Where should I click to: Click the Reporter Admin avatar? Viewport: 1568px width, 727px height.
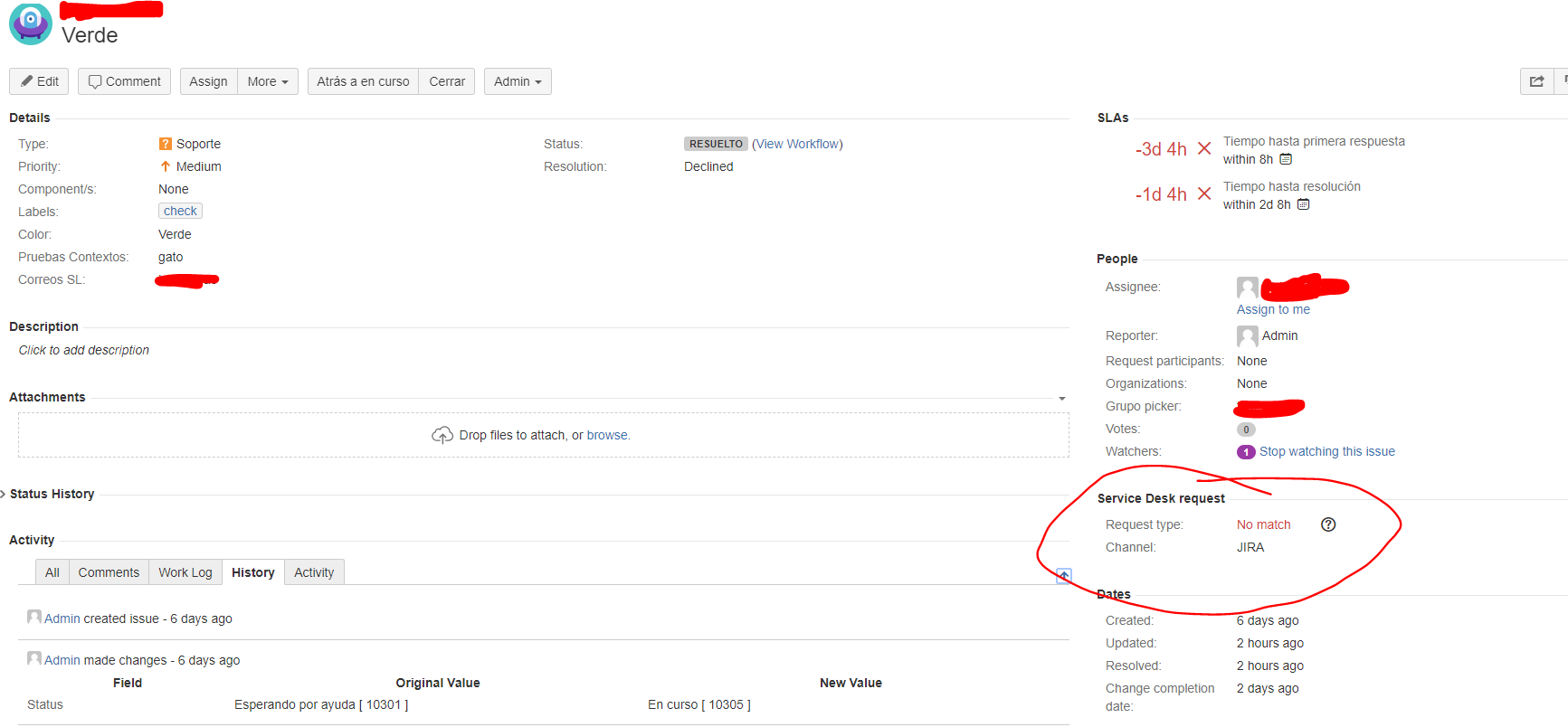(x=1248, y=336)
